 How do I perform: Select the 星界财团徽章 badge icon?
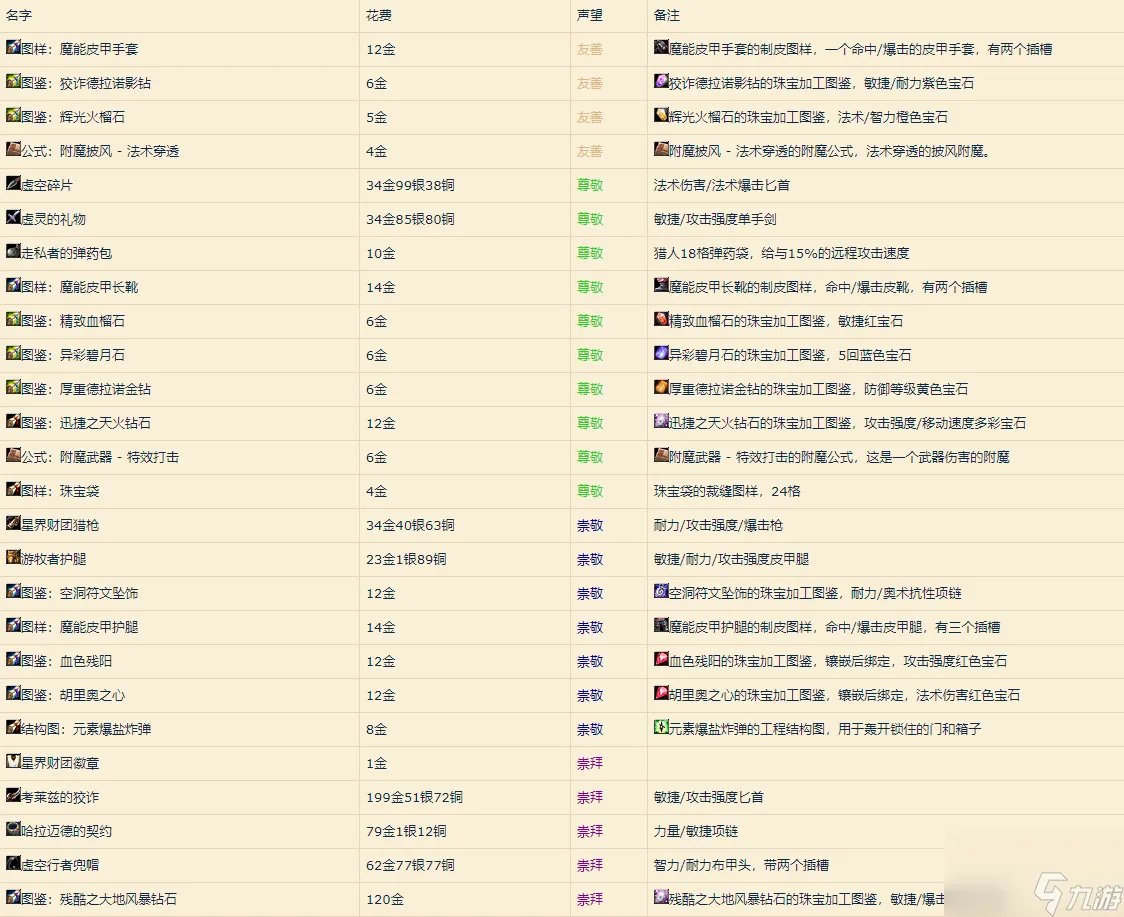pyautogui.click(x=10, y=763)
